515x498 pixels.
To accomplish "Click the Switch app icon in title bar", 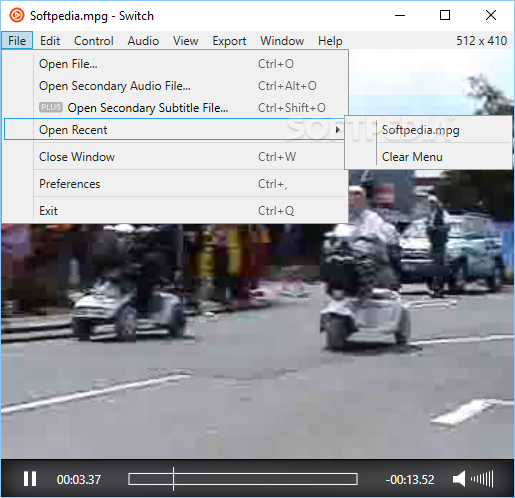I will [x=17, y=15].
